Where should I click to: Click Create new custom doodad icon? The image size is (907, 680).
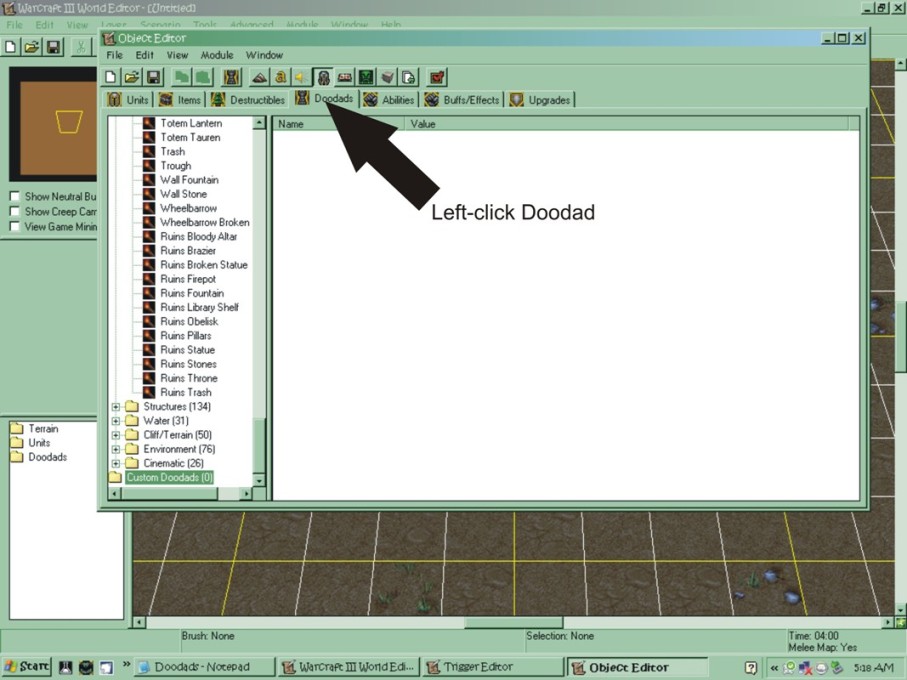(x=231, y=77)
